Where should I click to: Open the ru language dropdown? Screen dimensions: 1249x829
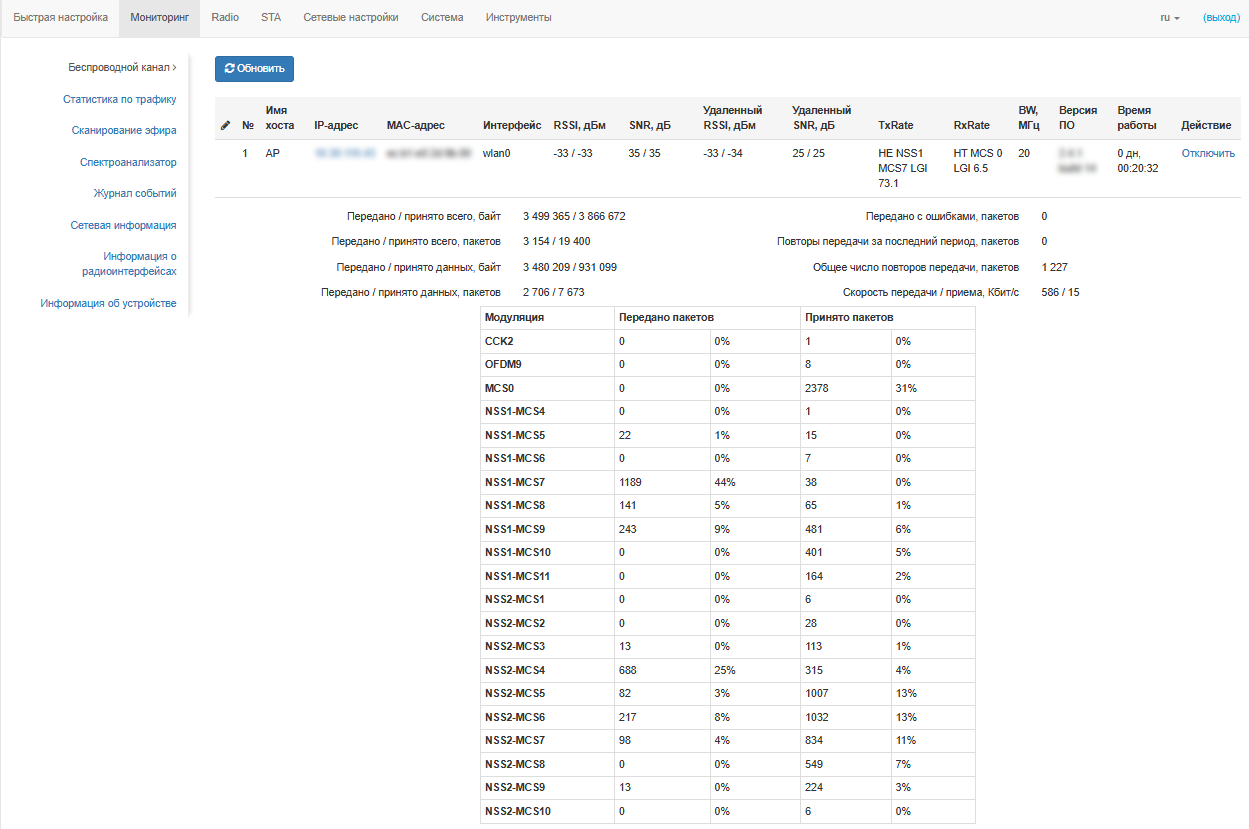point(1169,18)
